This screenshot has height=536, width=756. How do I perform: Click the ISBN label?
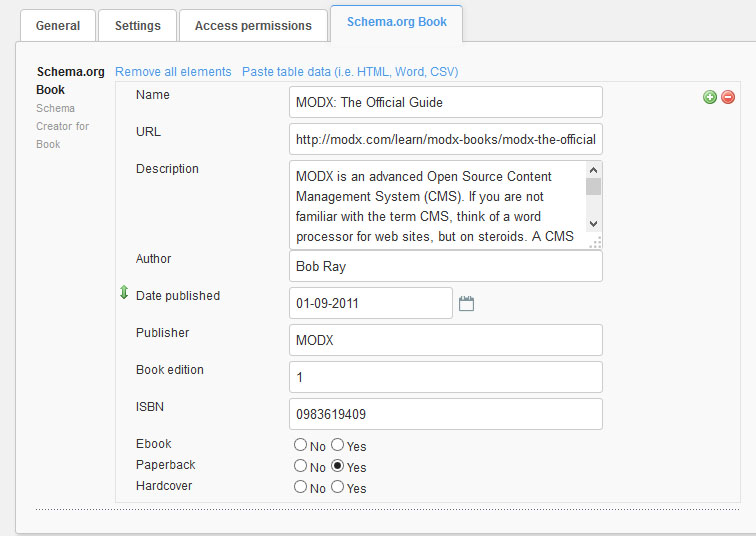pyautogui.click(x=150, y=407)
